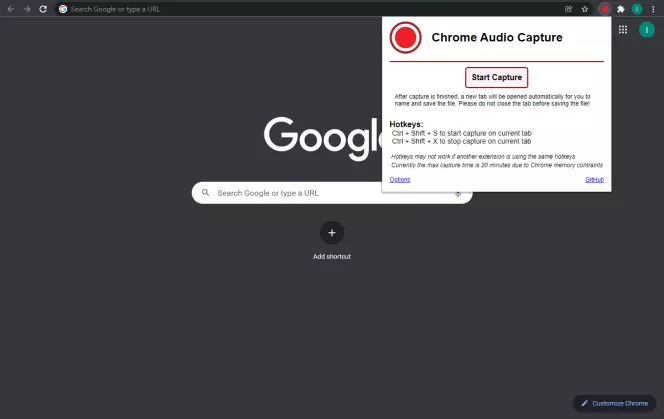Click the 'Hotkeys may not work' note
Screen dimensions: 664x419
(483, 156)
